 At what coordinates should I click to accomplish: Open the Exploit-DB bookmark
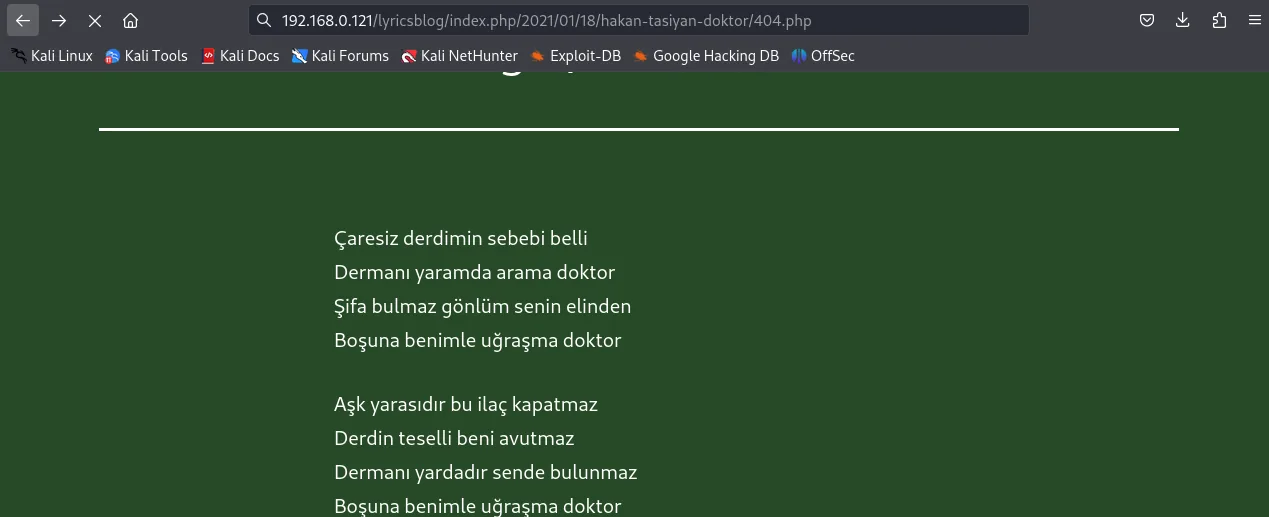point(576,56)
